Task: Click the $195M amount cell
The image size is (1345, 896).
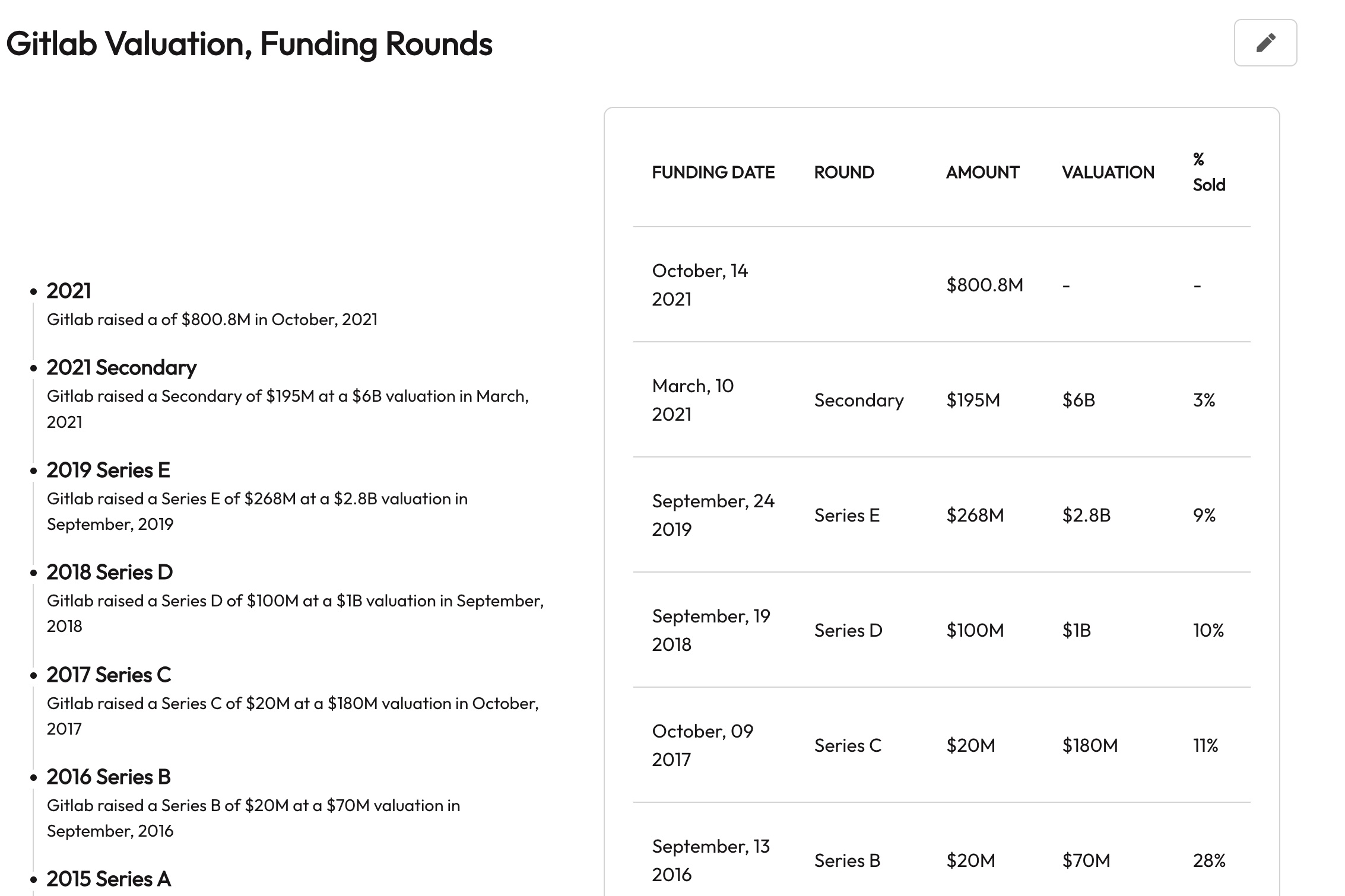Action: [973, 400]
